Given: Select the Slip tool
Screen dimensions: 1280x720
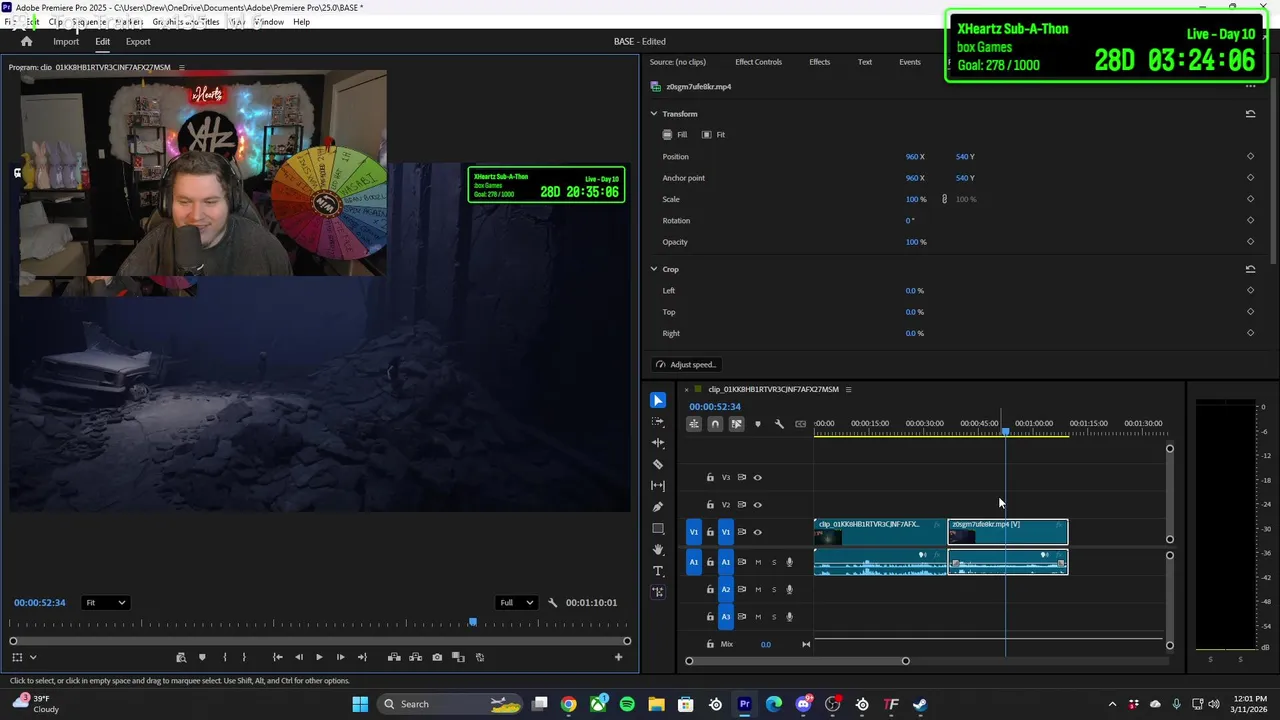Looking at the screenshot, I should 658,485.
